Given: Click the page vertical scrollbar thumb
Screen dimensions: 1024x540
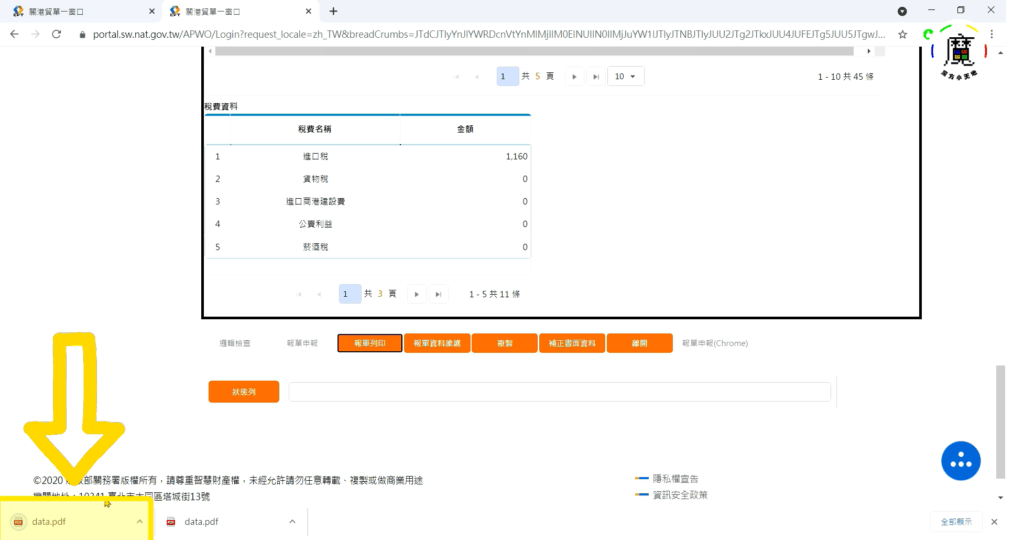Looking at the screenshot, I should (1000, 422).
